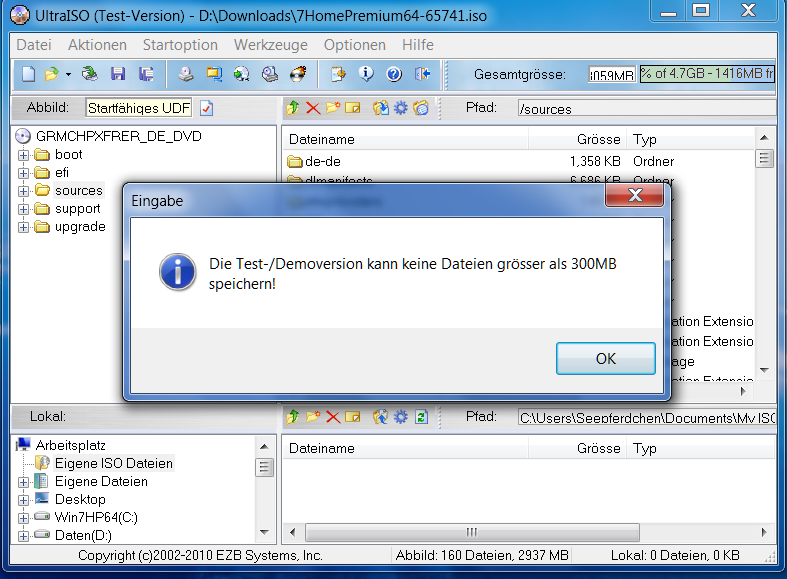Click the Up folder icon in local toolbar

click(x=293, y=416)
